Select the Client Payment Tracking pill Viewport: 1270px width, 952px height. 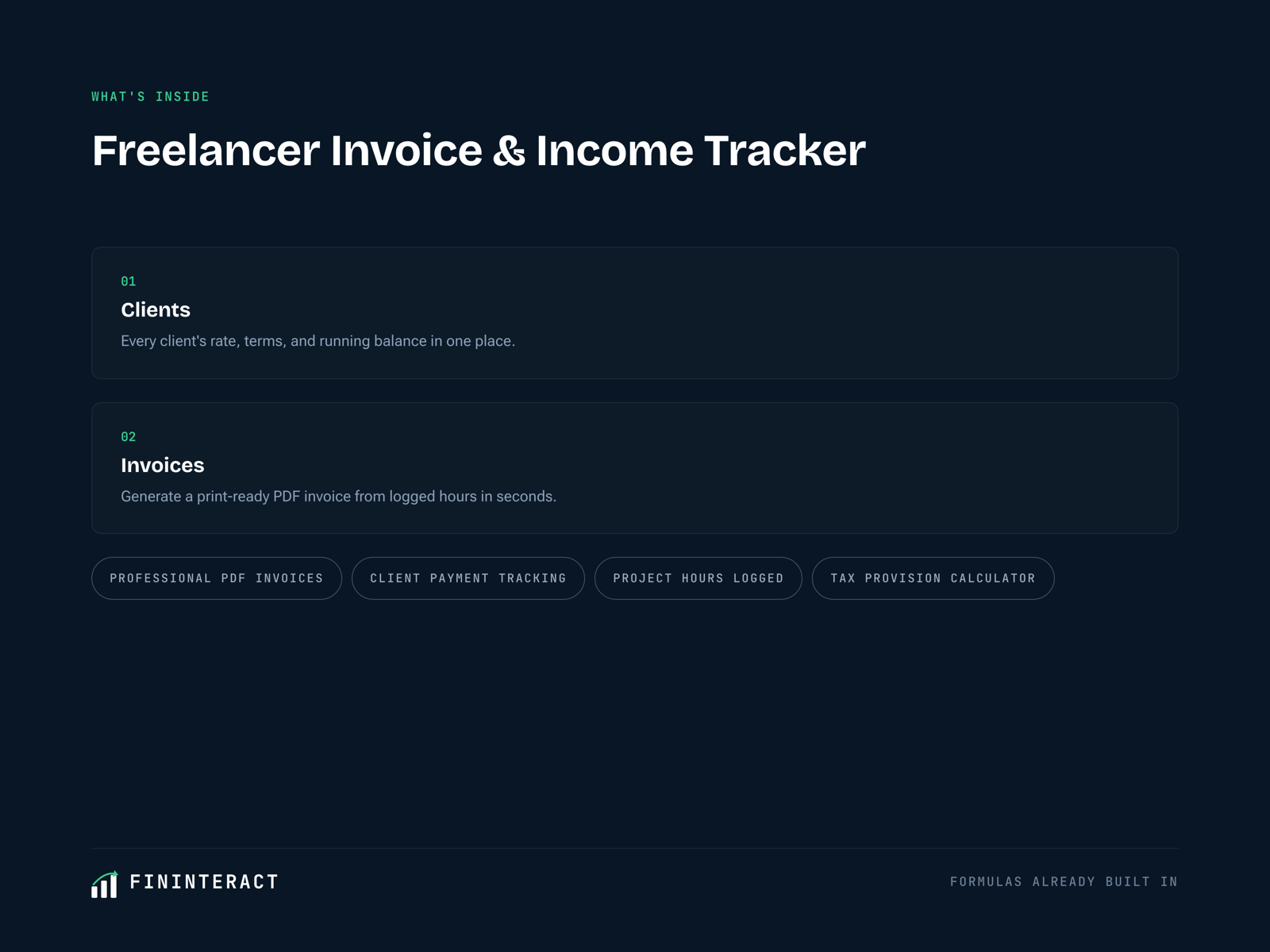468,578
